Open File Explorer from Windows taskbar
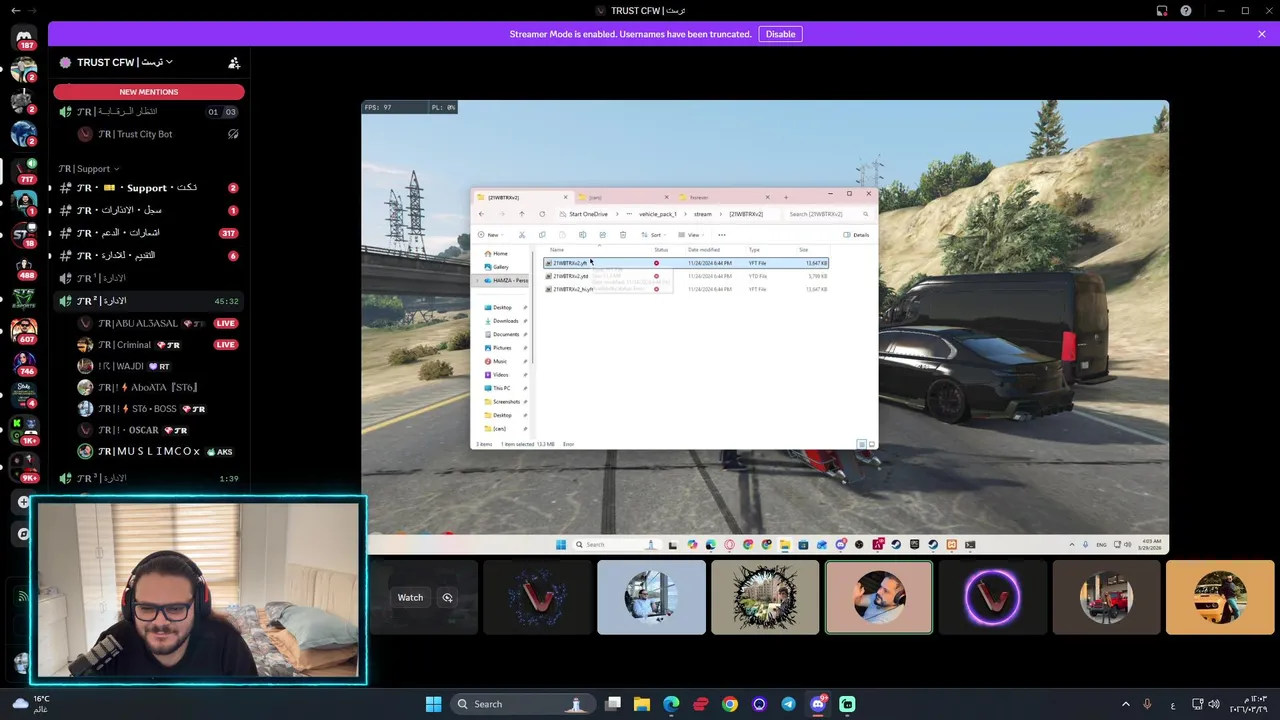The height and width of the screenshot is (720, 1280). pos(642,704)
